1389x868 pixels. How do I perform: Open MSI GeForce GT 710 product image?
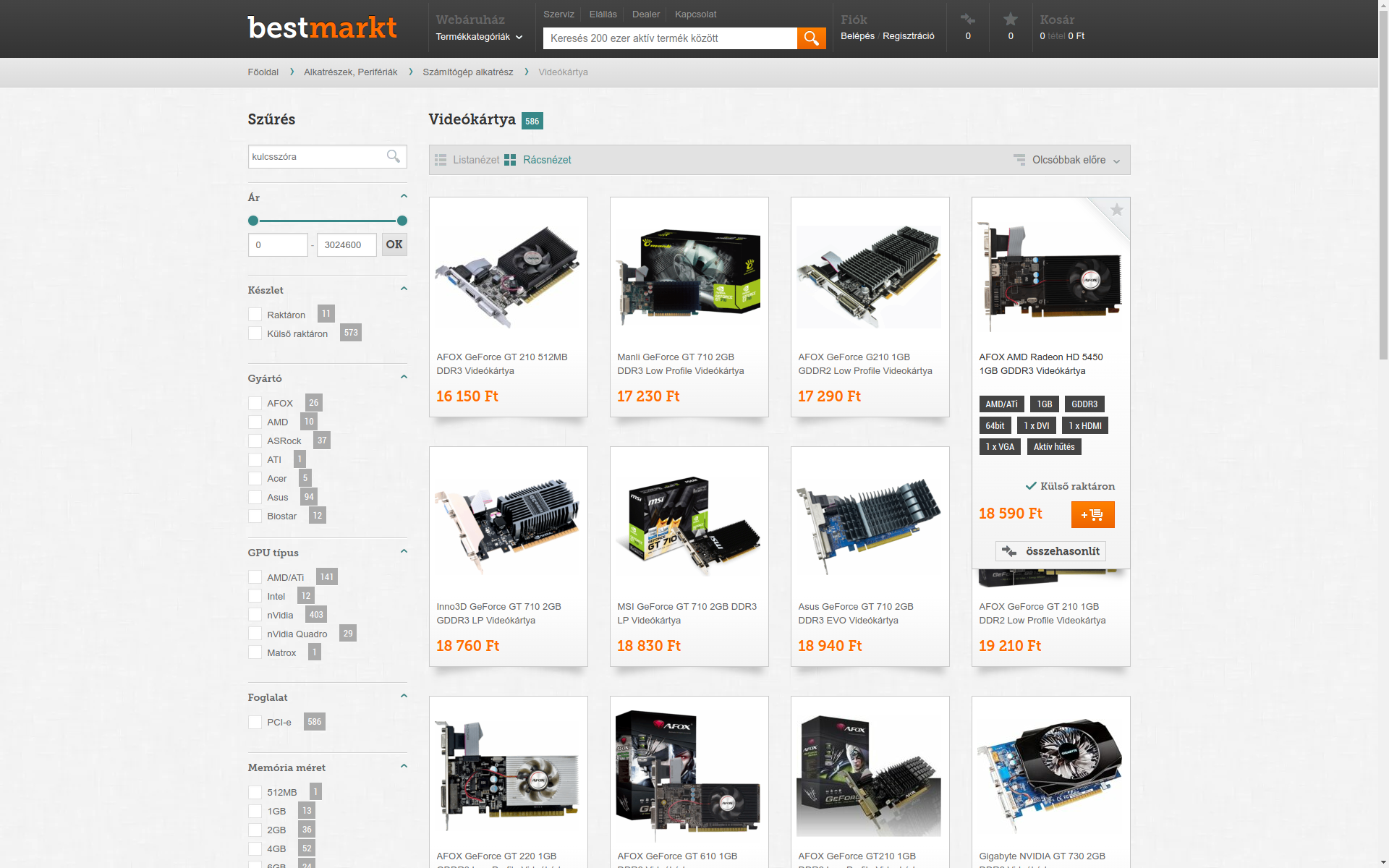(x=689, y=527)
